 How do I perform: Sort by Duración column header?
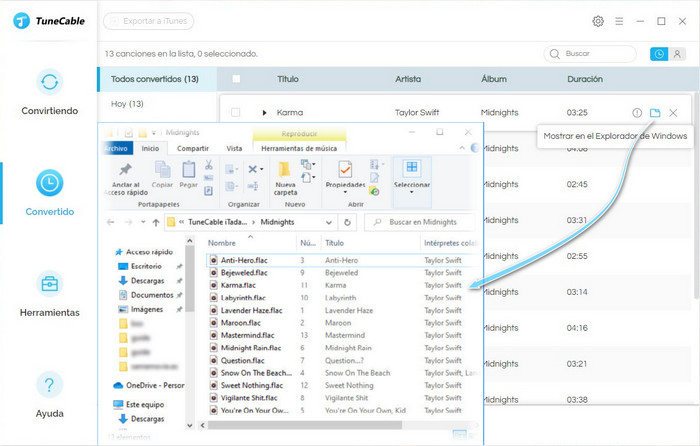[x=585, y=79]
